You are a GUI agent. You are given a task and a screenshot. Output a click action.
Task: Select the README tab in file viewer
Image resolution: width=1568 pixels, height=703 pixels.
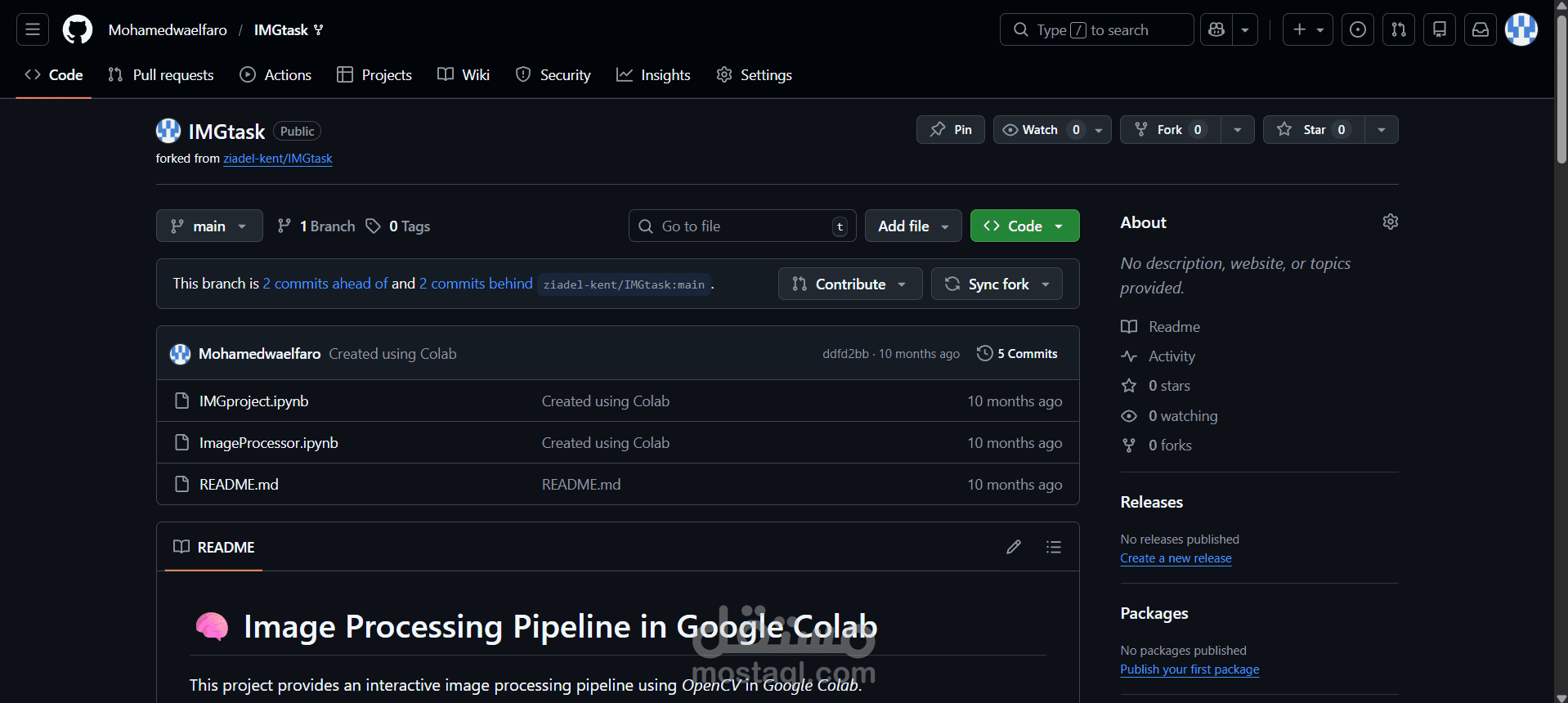[x=214, y=547]
